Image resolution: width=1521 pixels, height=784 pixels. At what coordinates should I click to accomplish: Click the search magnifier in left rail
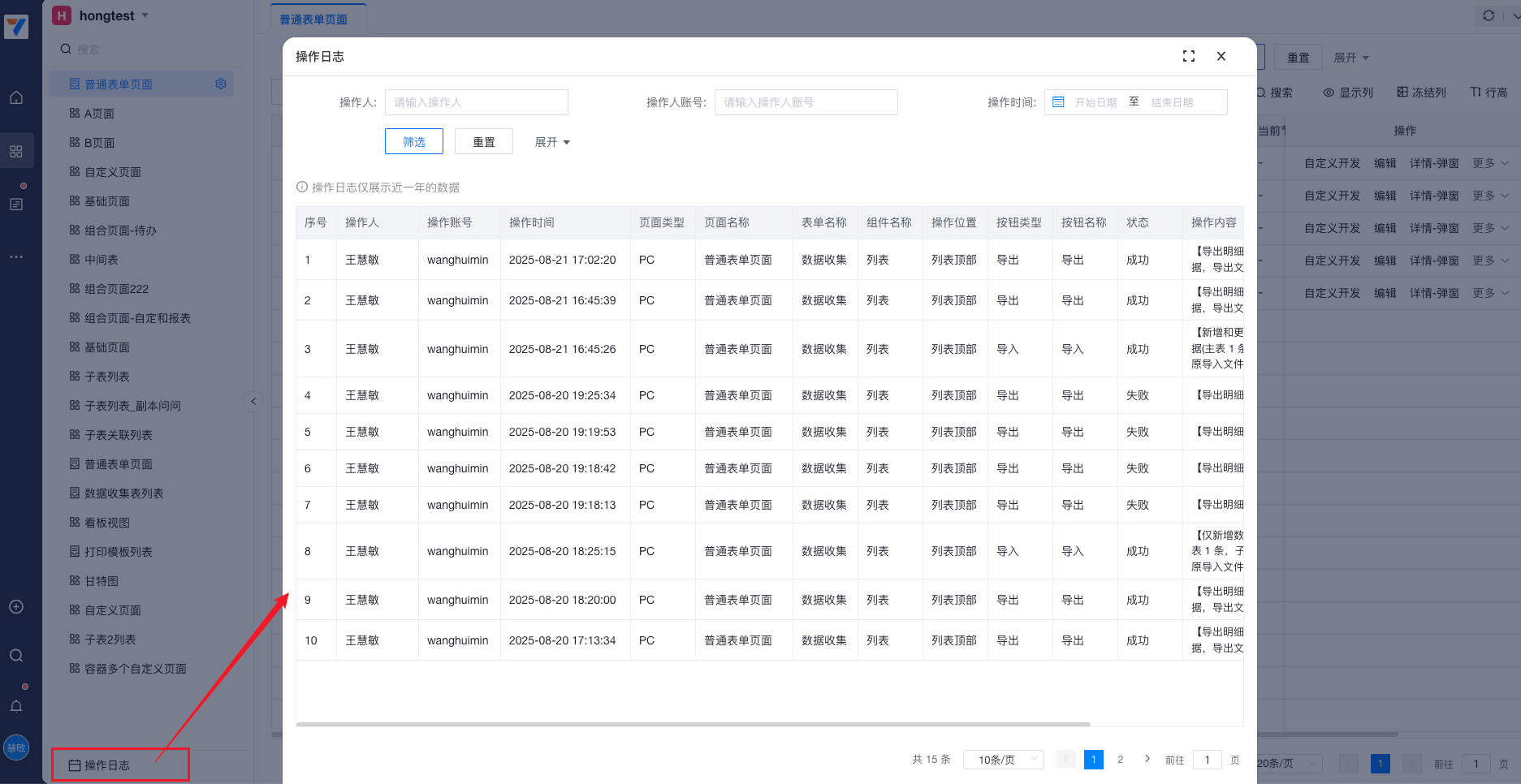tap(16, 656)
